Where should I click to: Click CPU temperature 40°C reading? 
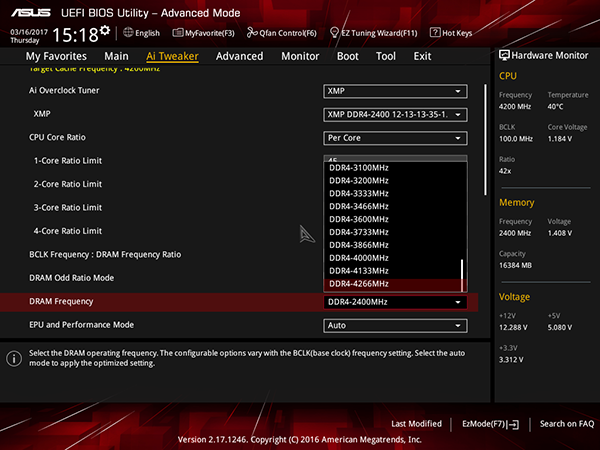tap(555, 107)
